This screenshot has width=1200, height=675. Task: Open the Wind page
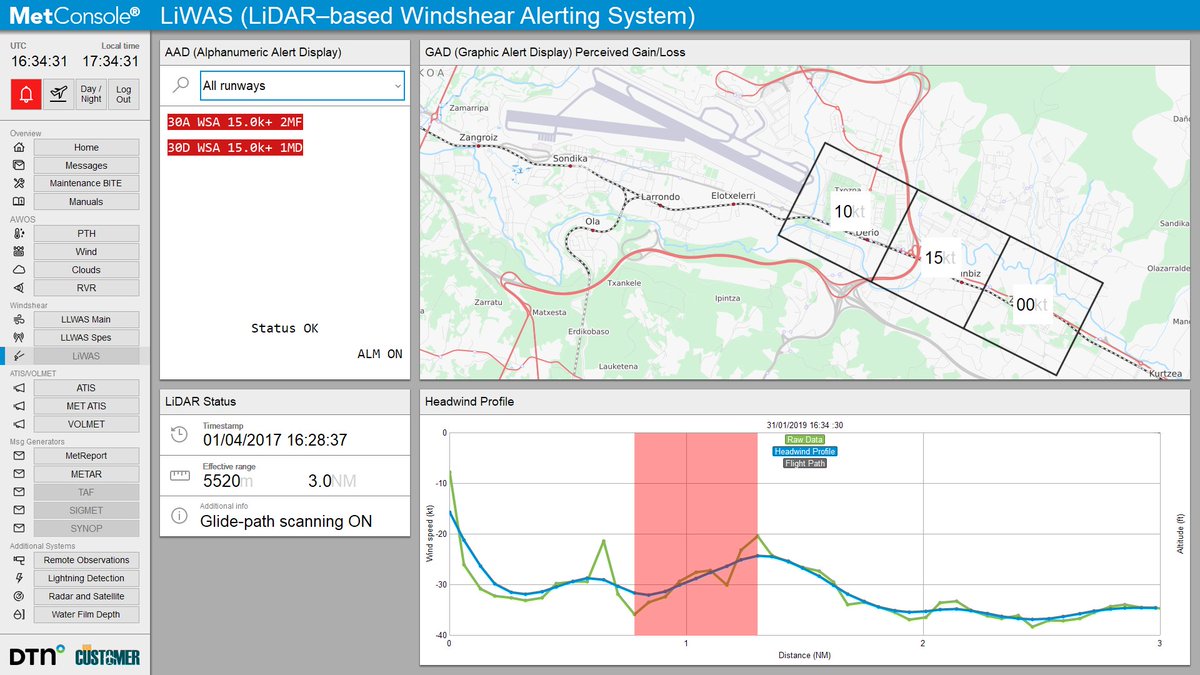point(86,251)
